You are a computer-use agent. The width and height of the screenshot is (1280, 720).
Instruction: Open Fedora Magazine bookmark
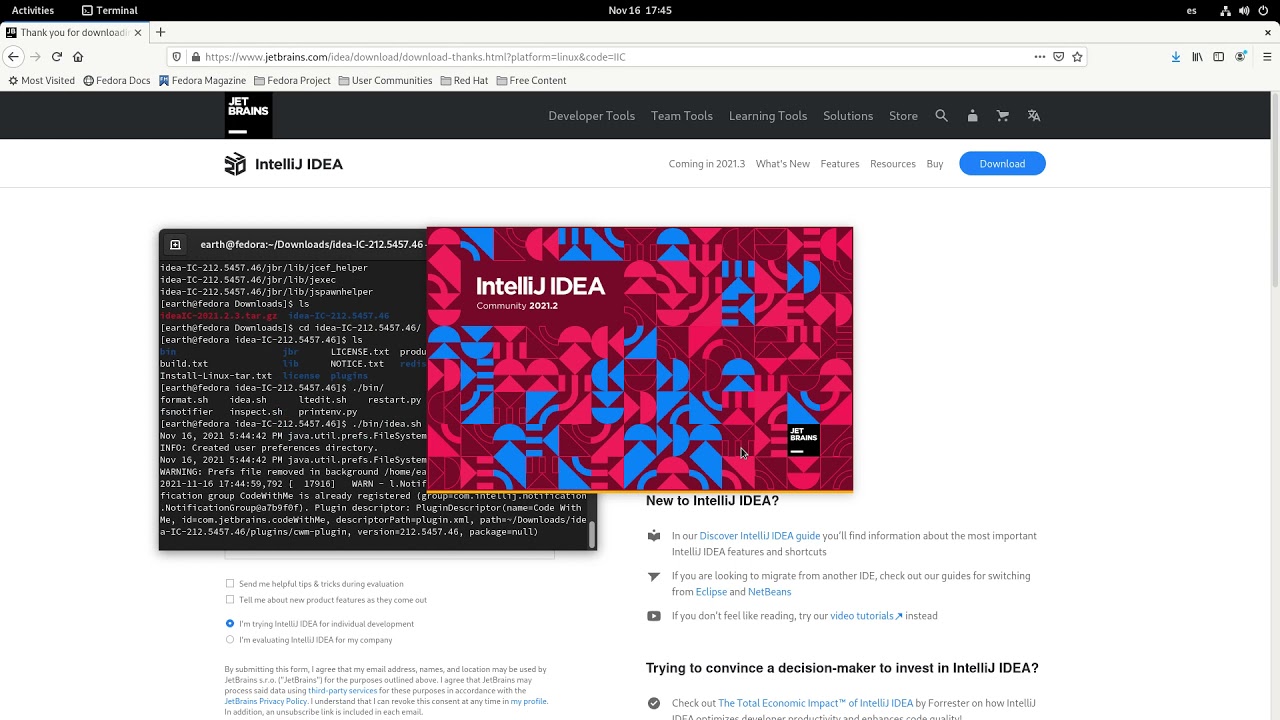[202, 81]
